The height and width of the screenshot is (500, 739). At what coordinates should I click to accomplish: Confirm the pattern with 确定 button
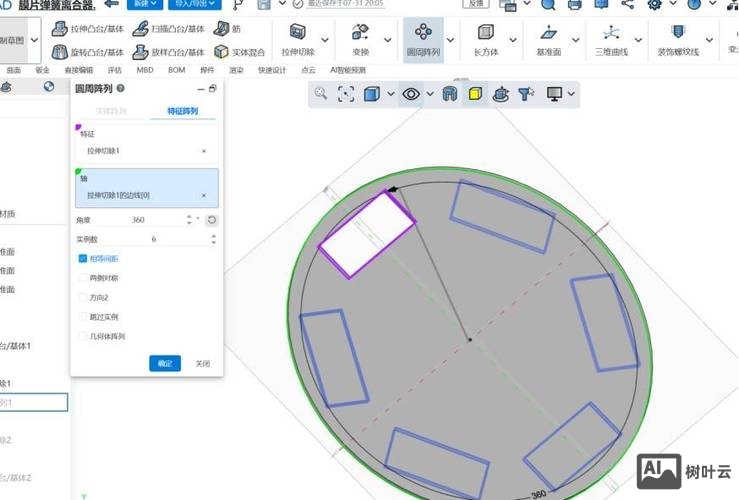(164, 363)
